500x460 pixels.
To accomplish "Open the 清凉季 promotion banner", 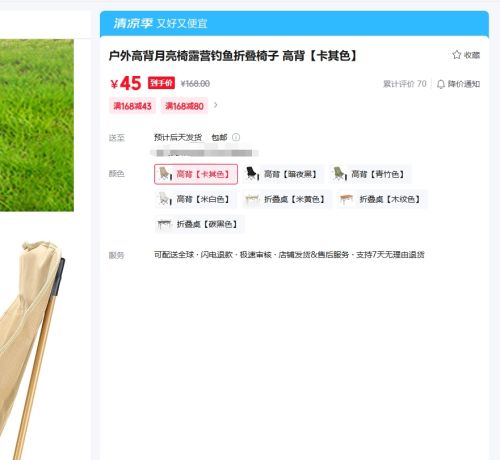I will (294, 24).
